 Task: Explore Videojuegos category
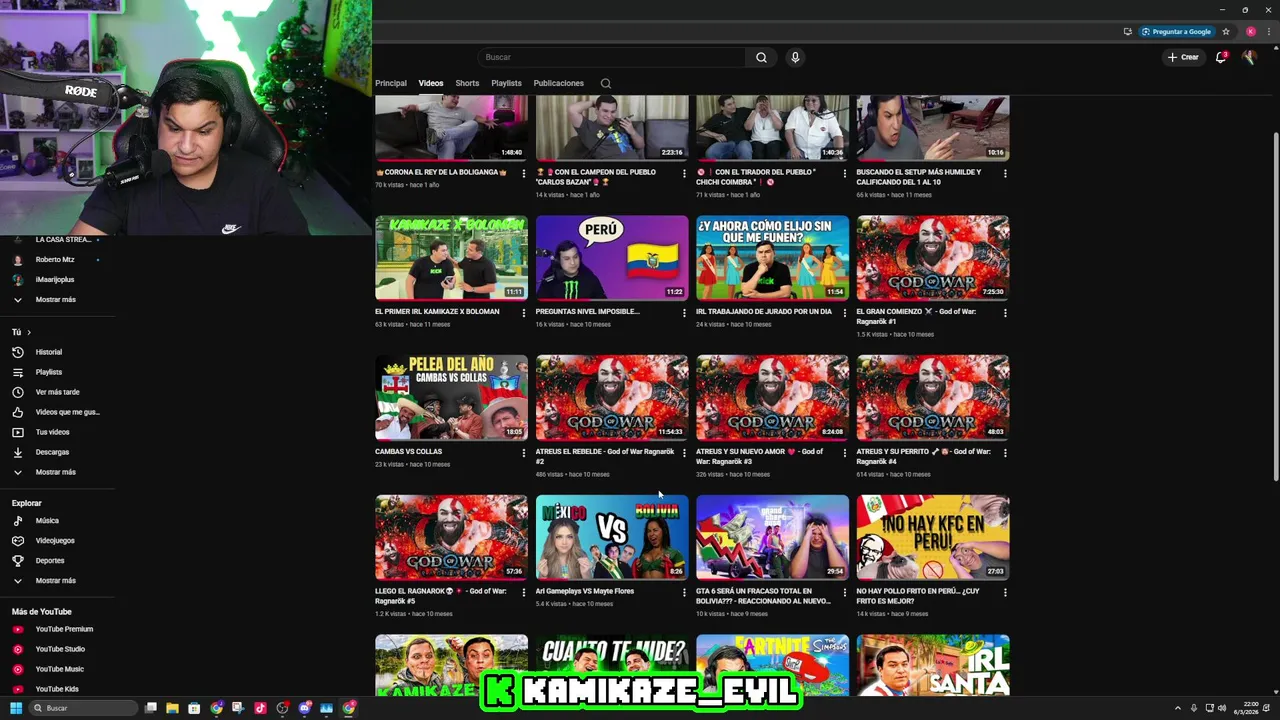tap(55, 540)
